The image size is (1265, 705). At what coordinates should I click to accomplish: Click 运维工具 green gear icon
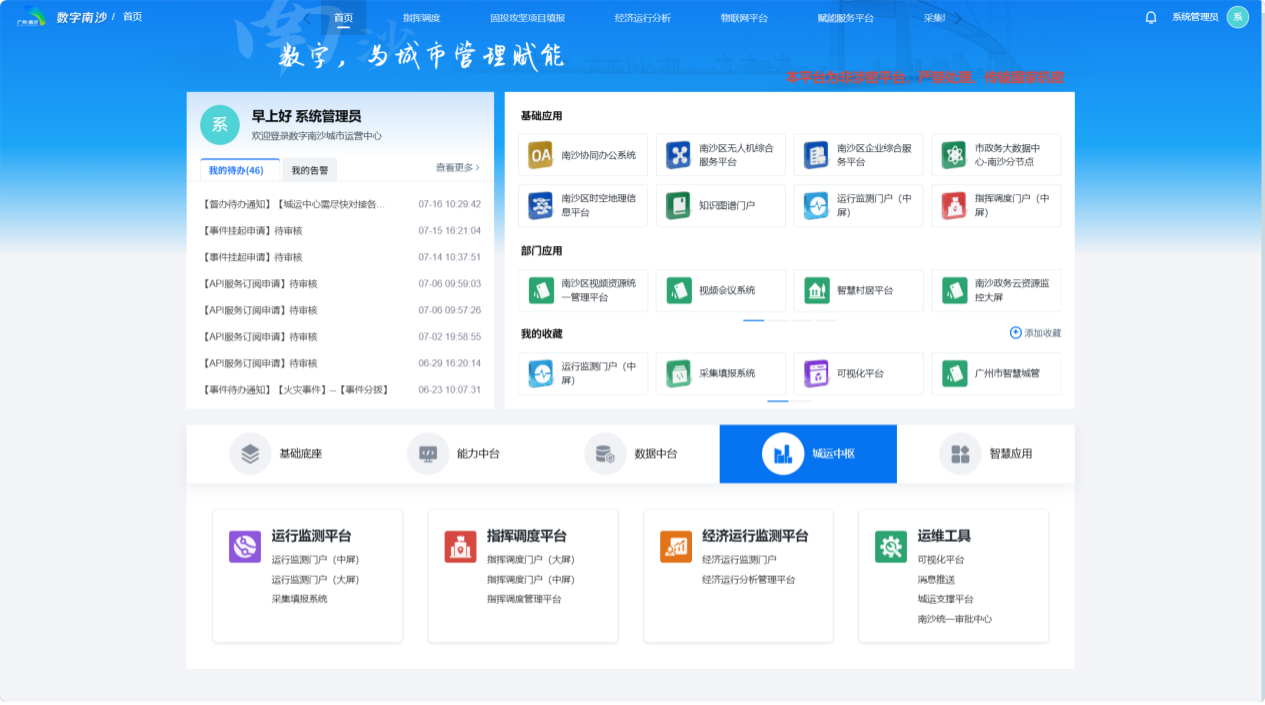891,546
